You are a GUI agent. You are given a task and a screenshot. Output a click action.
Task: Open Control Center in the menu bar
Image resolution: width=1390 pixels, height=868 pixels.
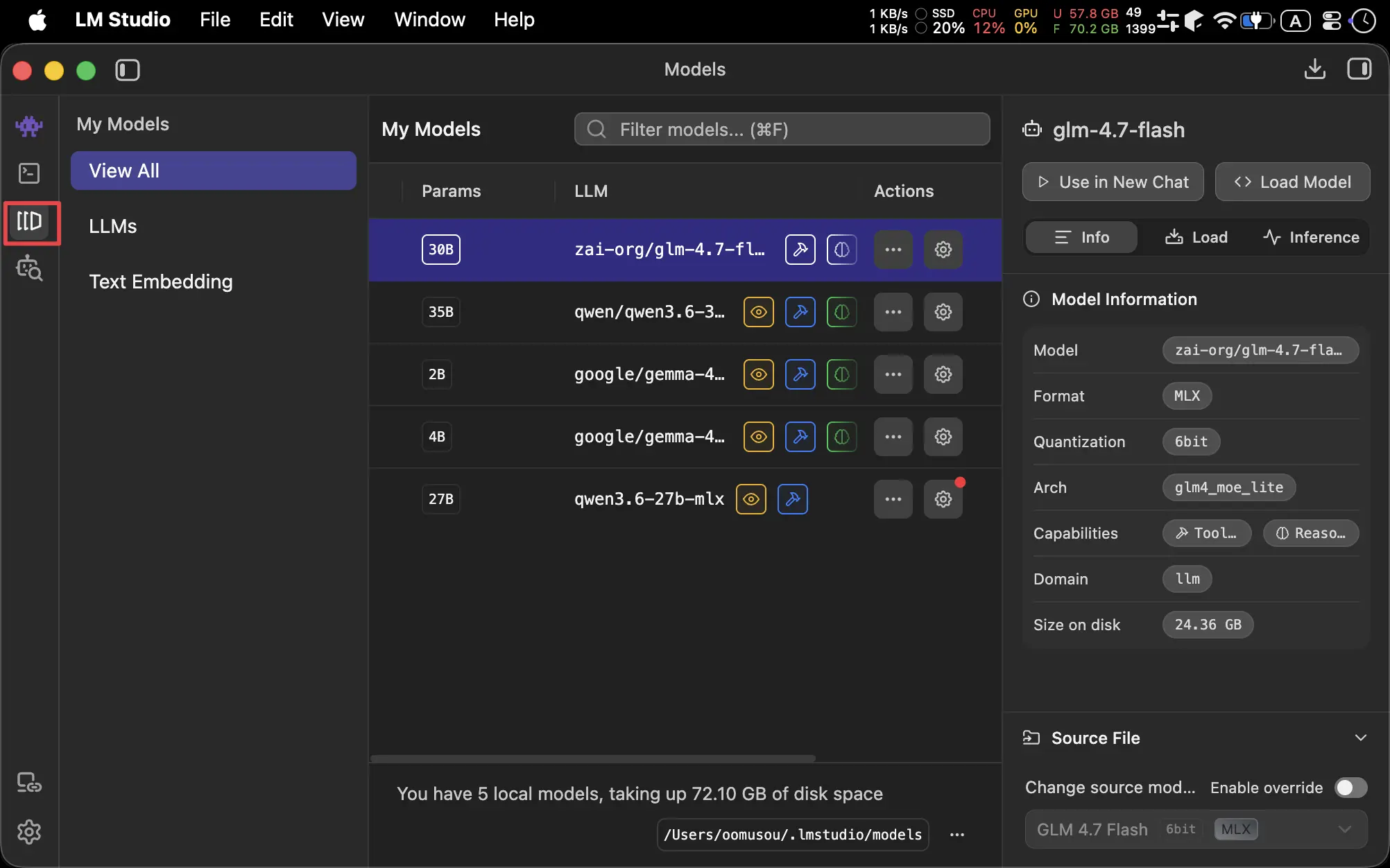tap(1331, 21)
